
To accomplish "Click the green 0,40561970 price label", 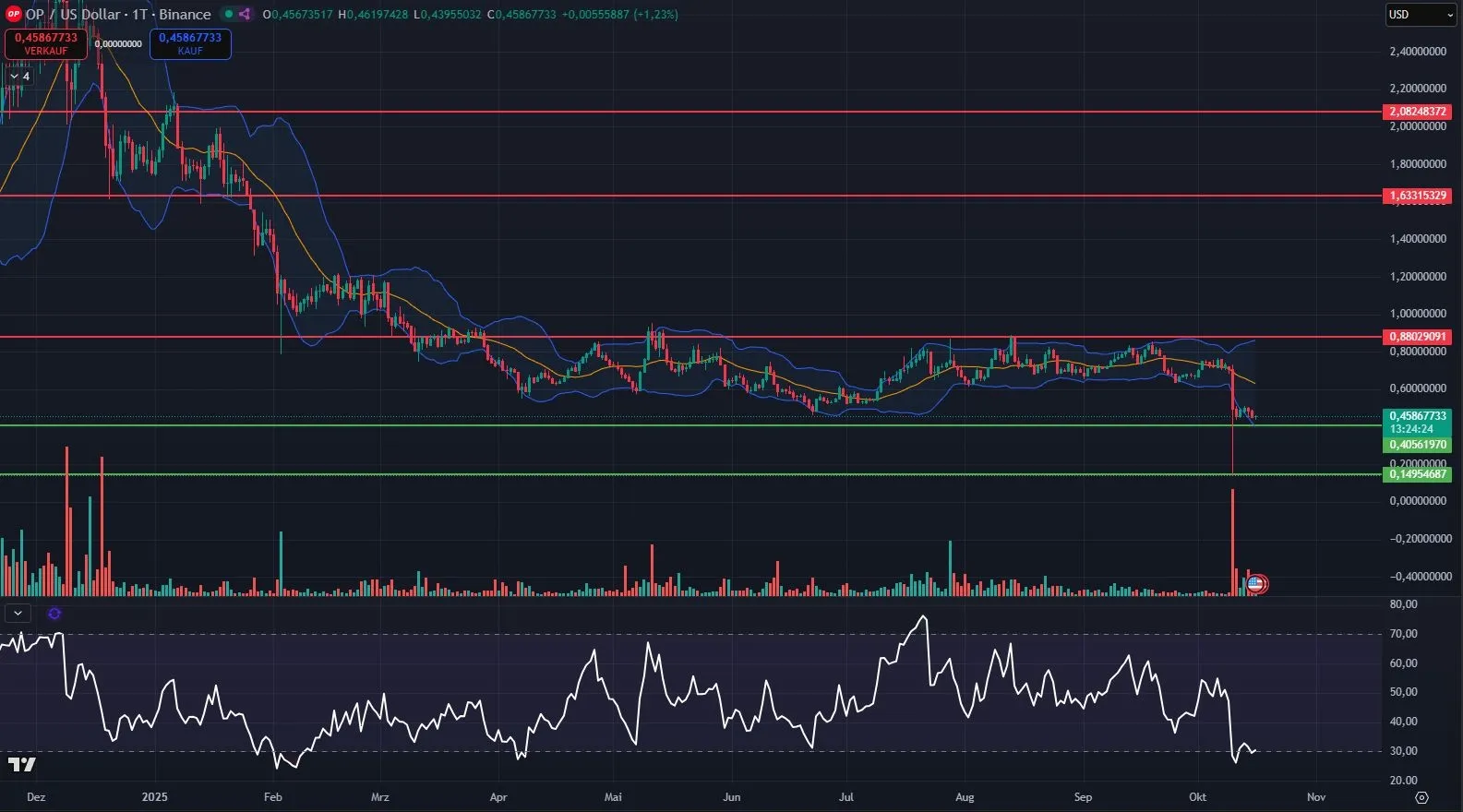I will (1417, 445).
